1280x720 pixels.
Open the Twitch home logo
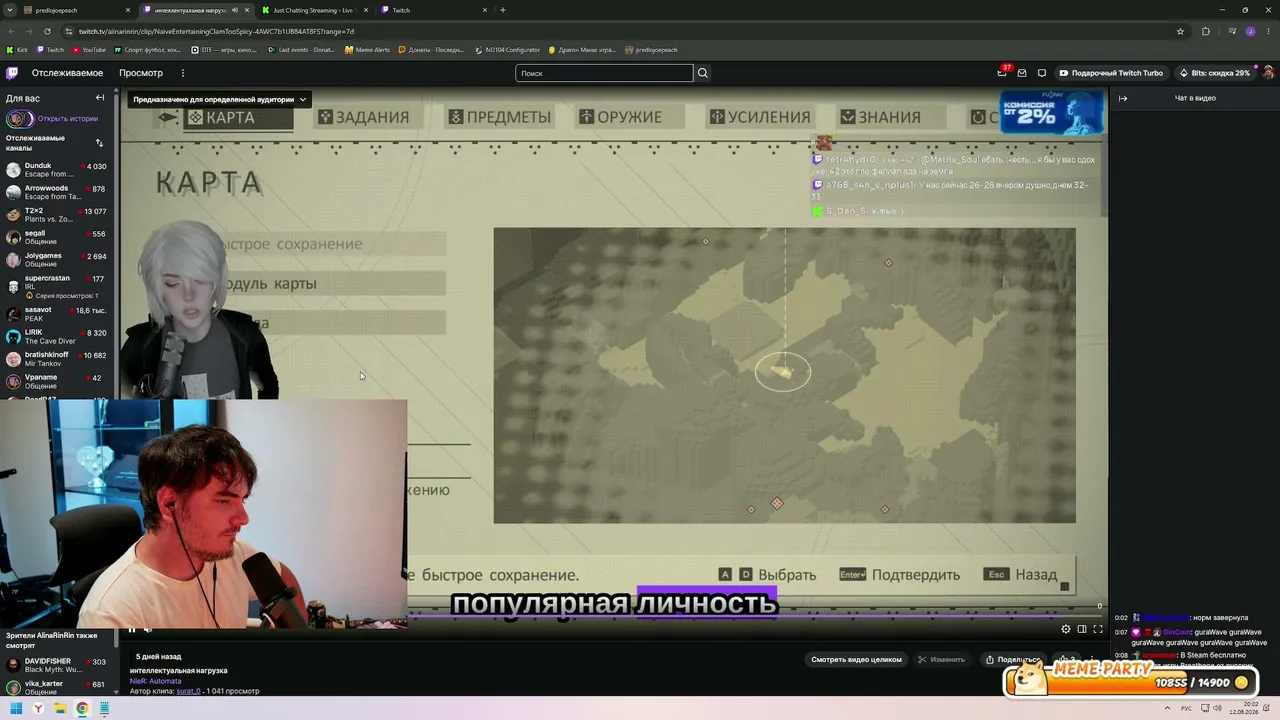coord(12,73)
